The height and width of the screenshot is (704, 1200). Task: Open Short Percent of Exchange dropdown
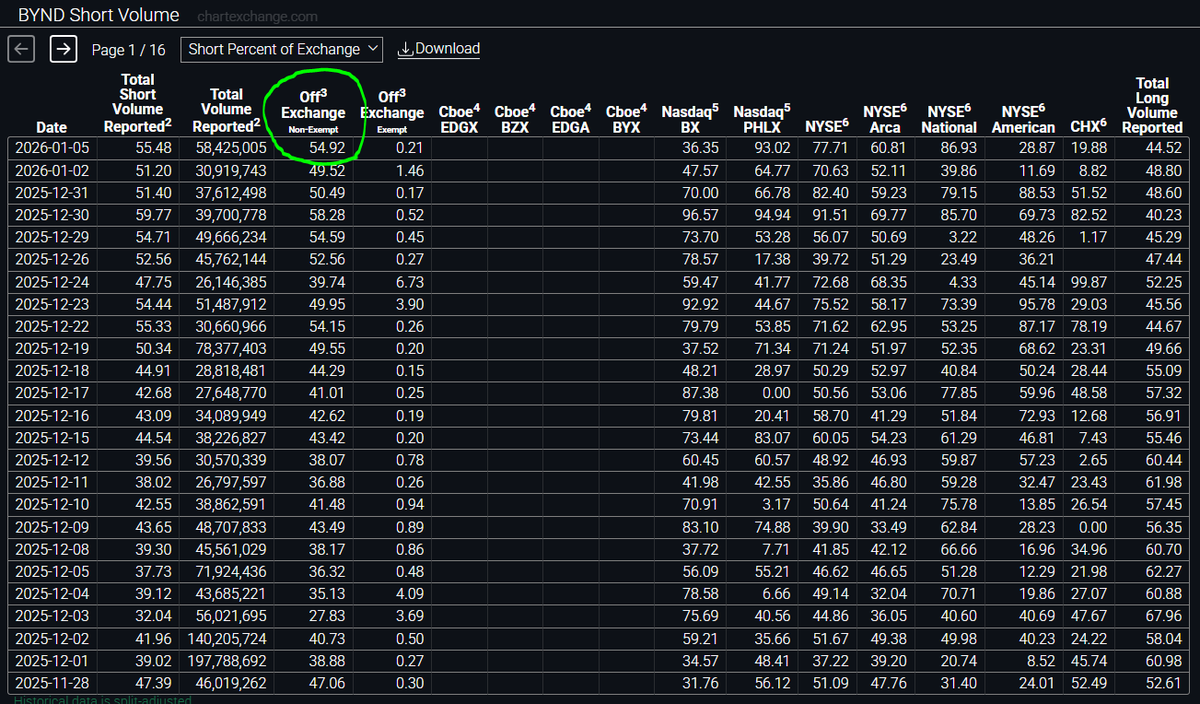point(282,49)
